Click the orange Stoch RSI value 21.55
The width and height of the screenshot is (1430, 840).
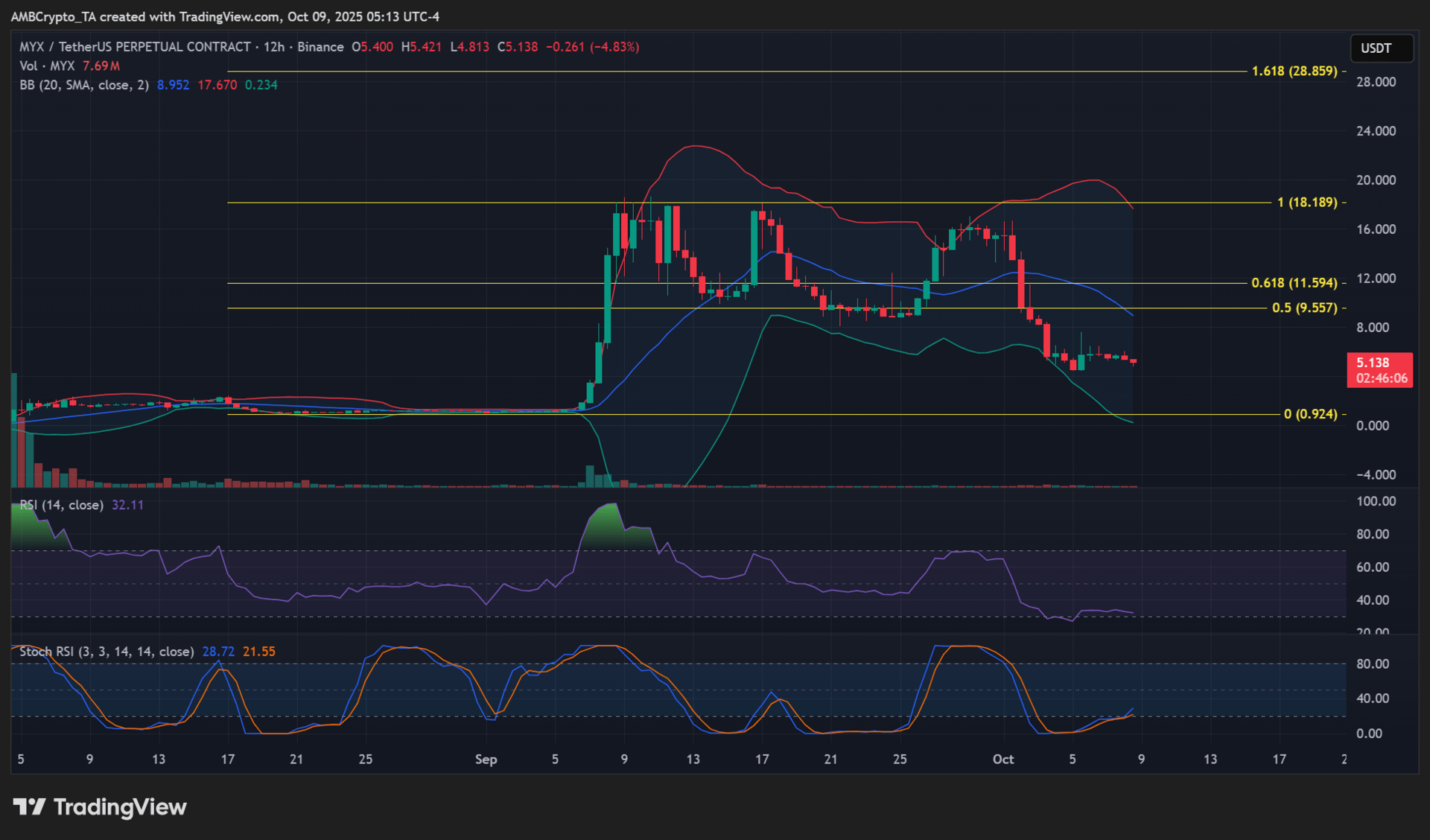pos(258,652)
